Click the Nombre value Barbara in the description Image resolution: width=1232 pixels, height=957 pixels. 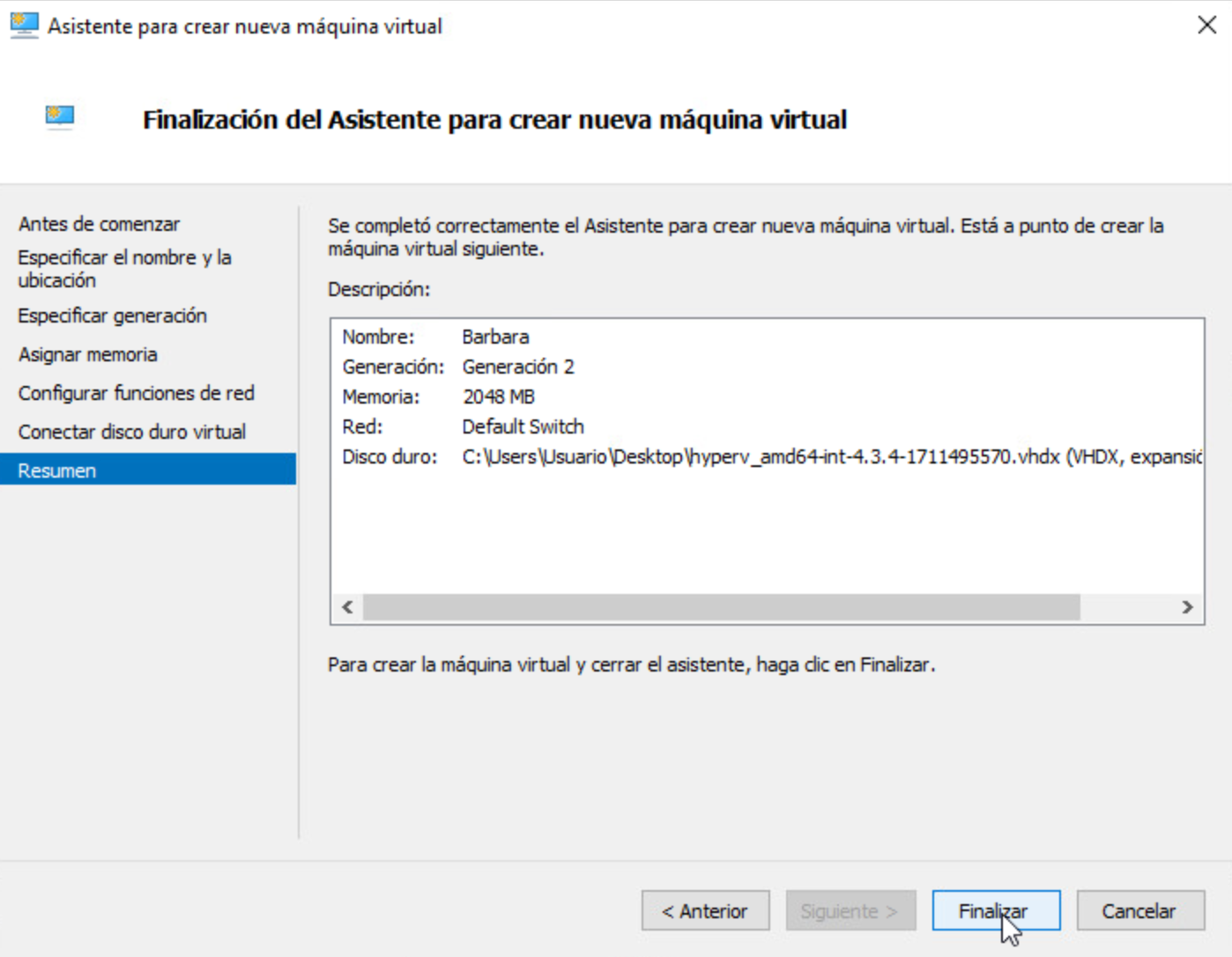click(495, 337)
